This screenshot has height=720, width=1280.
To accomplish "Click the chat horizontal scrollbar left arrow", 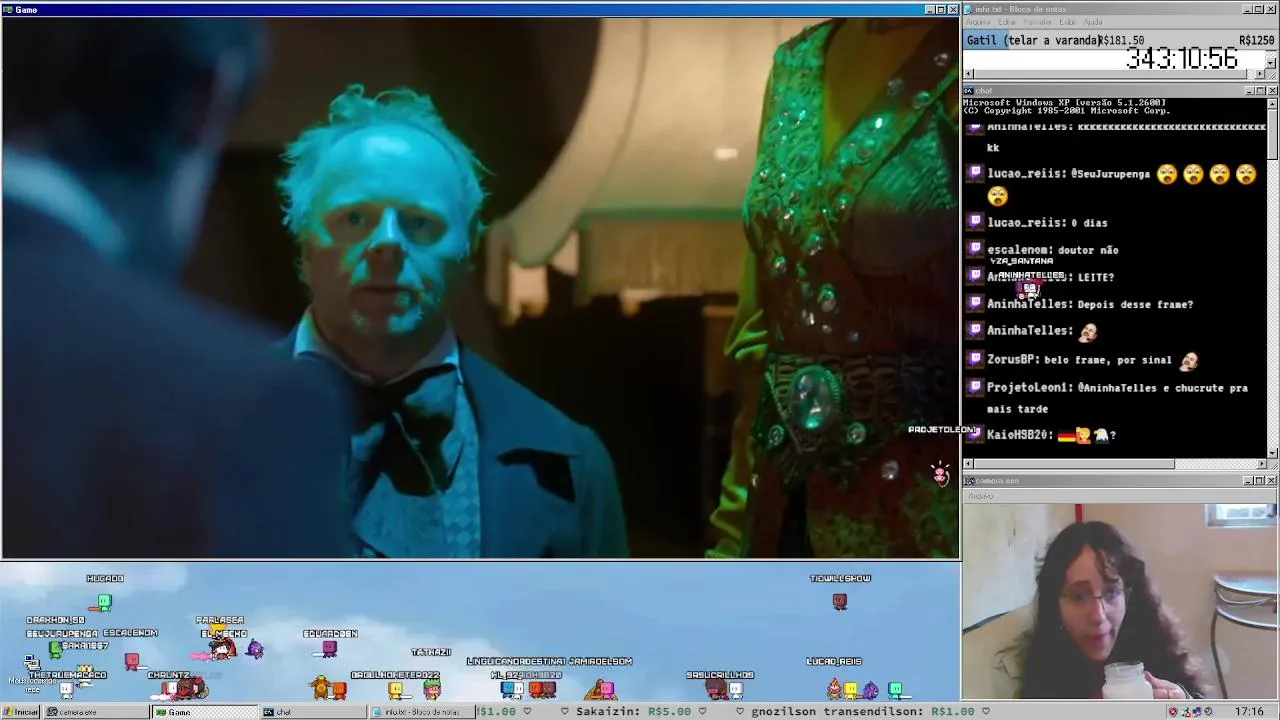I will 968,464.
